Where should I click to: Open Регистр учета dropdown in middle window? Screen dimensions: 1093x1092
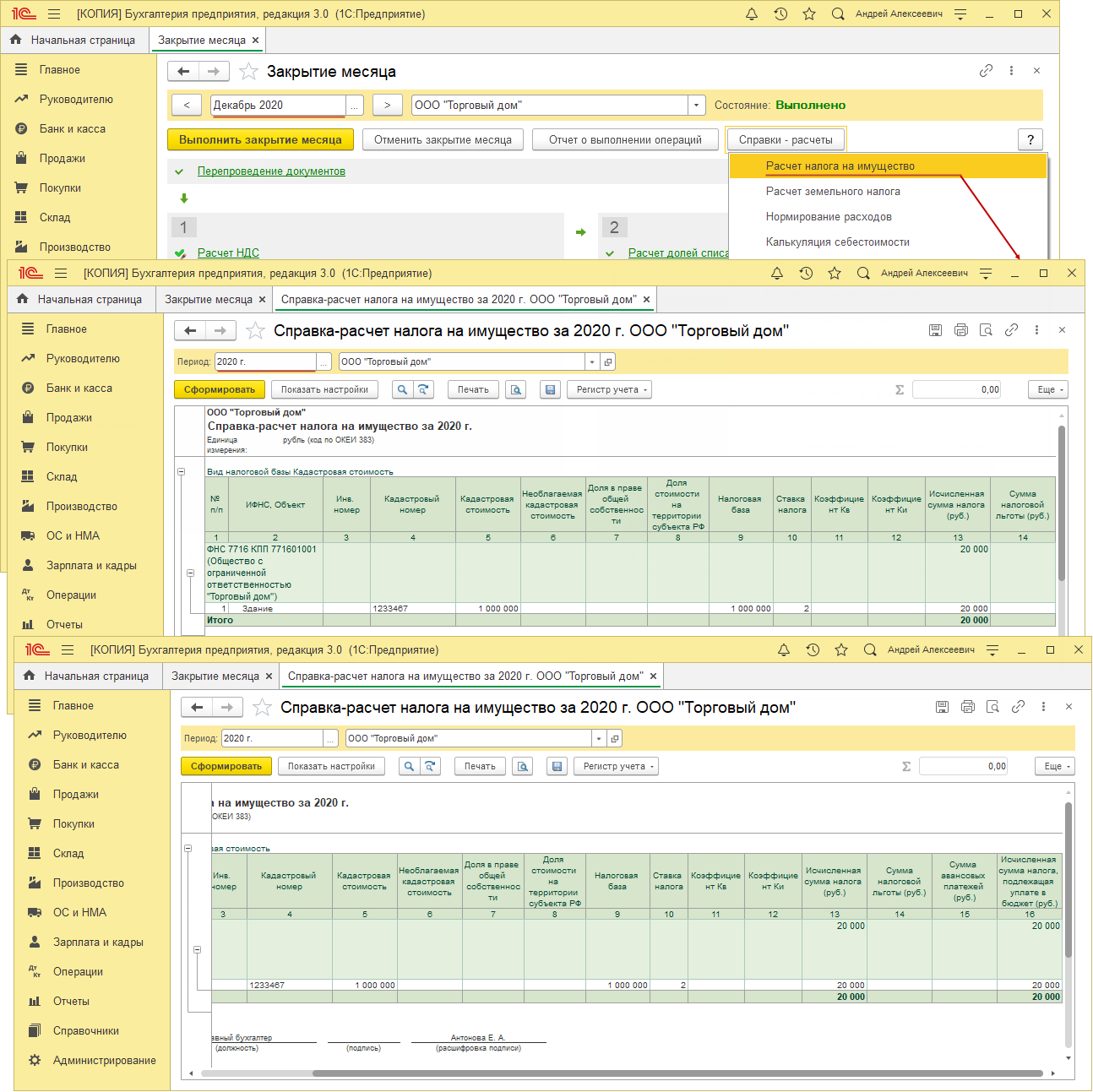pyautogui.click(x=609, y=390)
